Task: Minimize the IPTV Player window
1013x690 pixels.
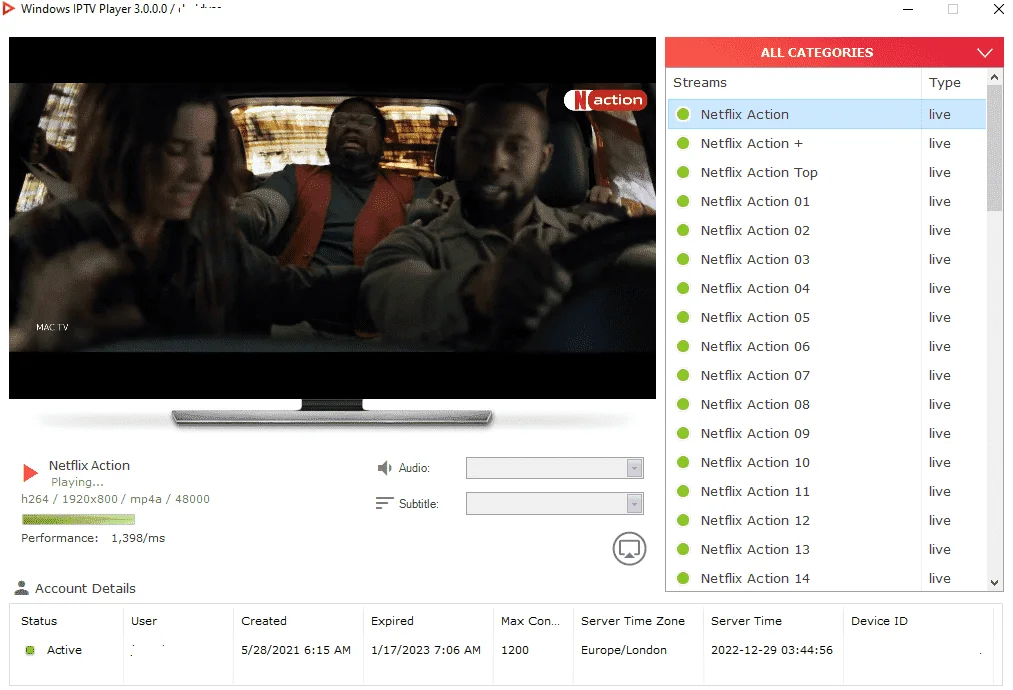Action: 908,9
